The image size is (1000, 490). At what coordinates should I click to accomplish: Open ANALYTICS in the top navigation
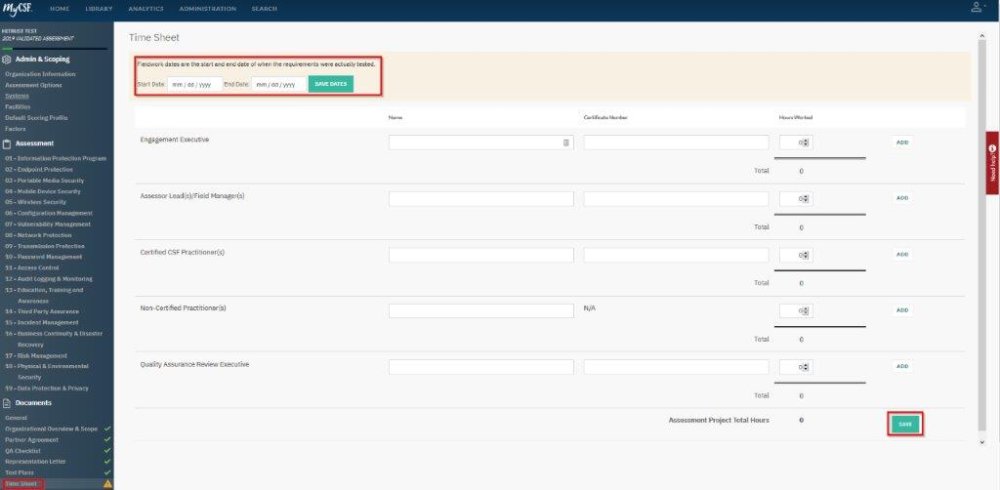(x=145, y=9)
